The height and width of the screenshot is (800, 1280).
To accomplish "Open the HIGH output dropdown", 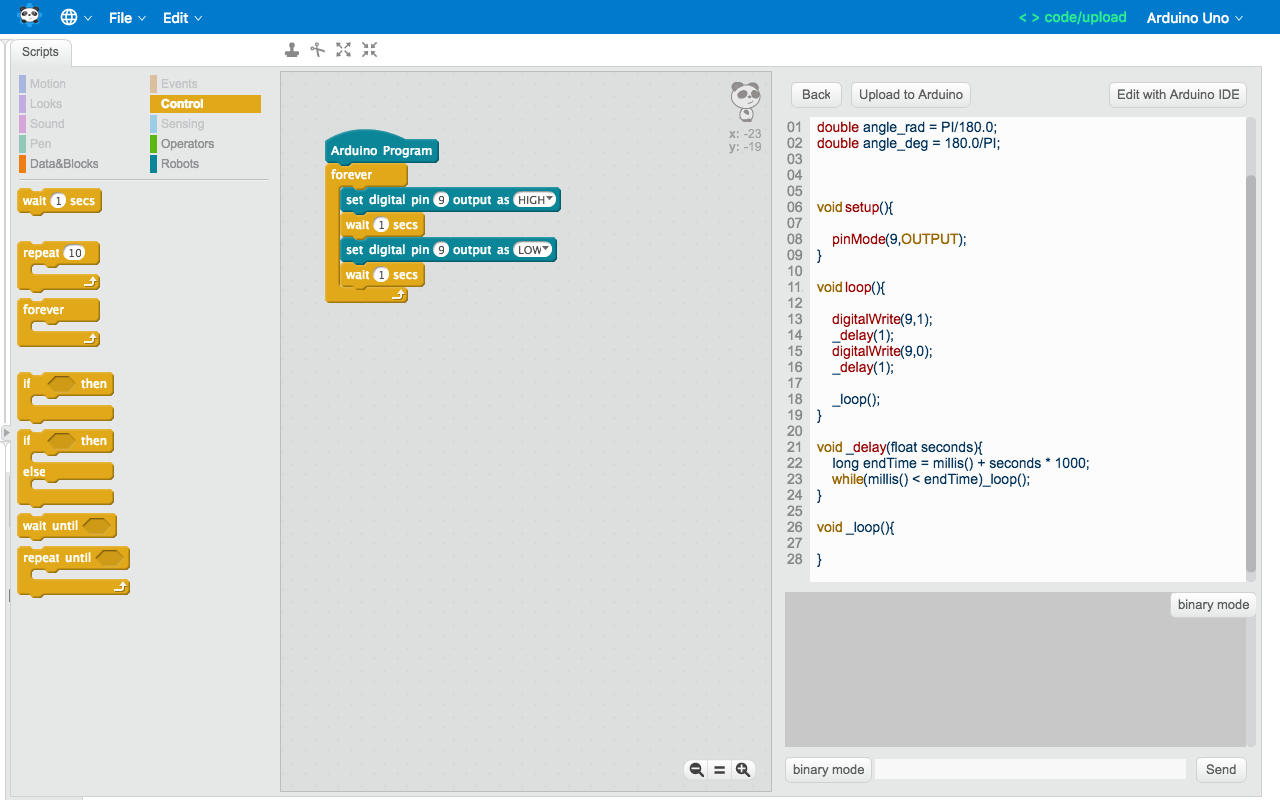I will pyautogui.click(x=535, y=200).
